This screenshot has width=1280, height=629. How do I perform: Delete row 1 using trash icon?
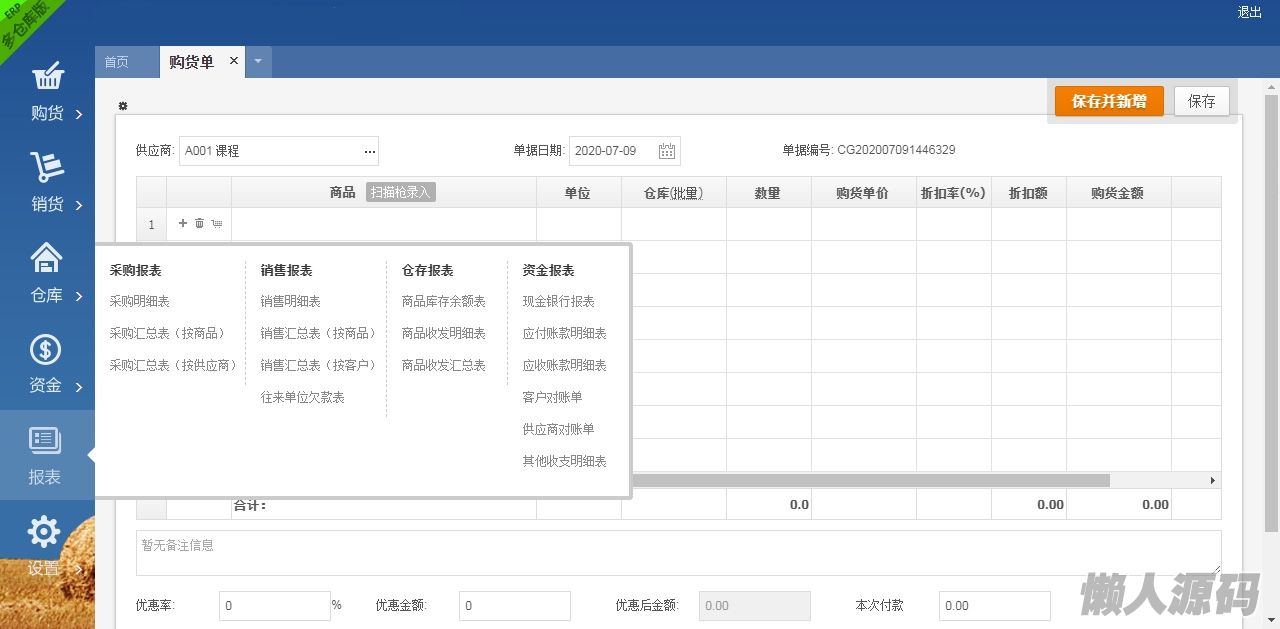pyautogui.click(x=199, y=224)
